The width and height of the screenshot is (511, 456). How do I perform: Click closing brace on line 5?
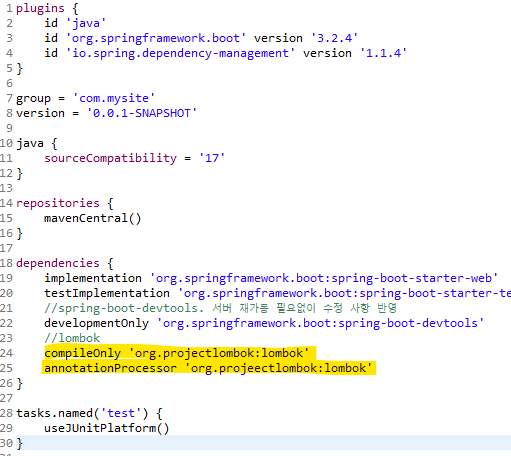[20, 69]
